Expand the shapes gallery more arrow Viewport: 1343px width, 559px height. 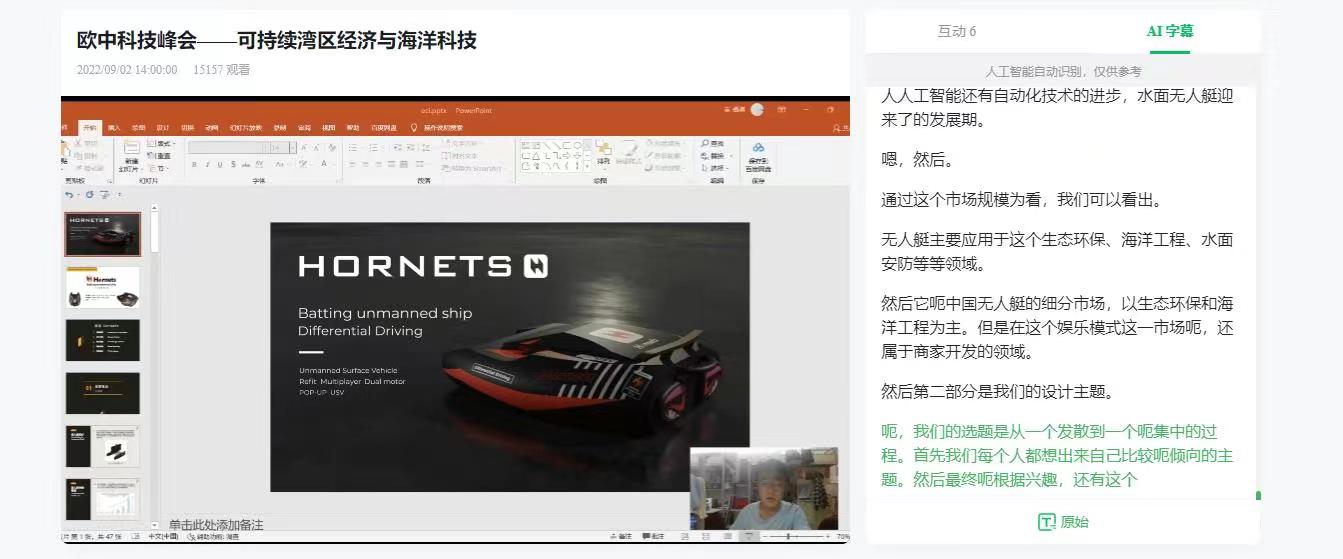click(x=587, y=166)
